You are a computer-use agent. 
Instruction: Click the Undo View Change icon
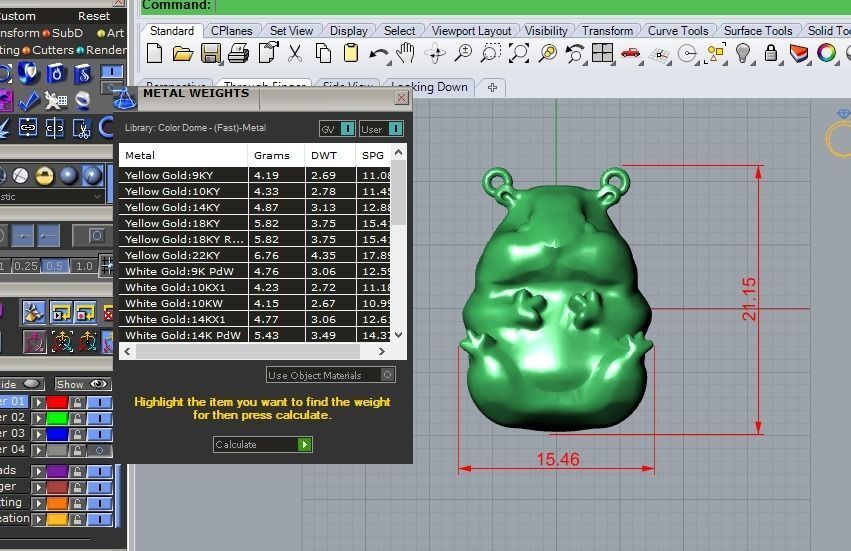(x=575, y=54)
